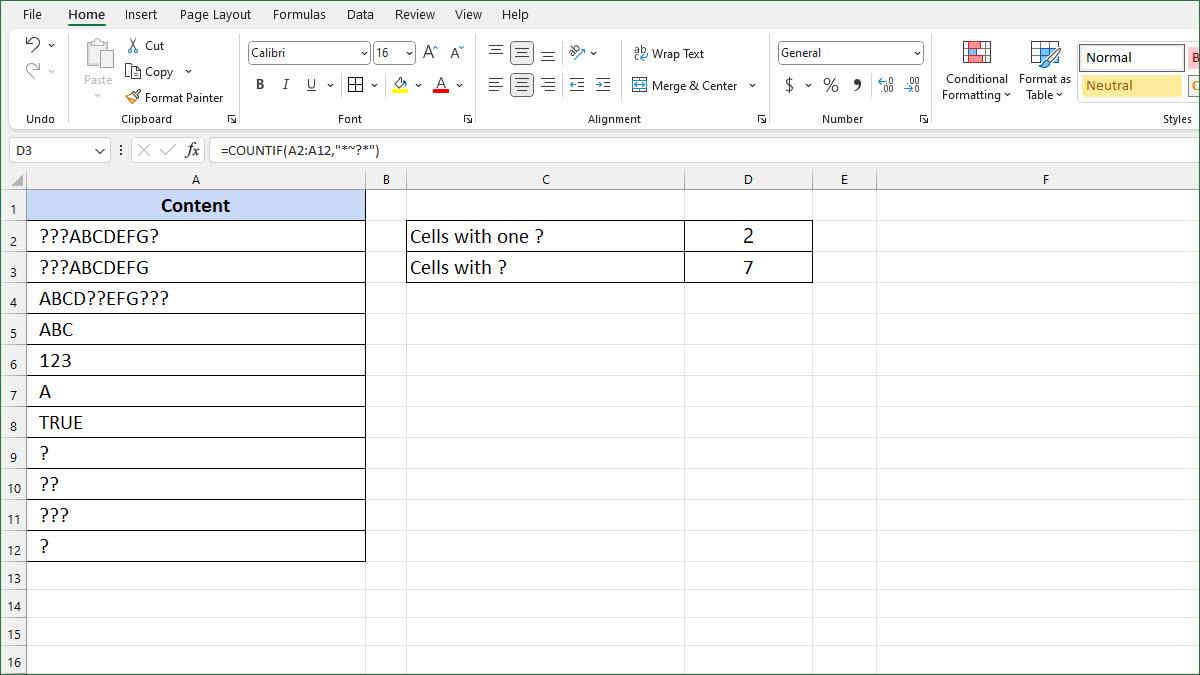Switch to the Formulas tab
The image size is (1200, 675).
299,15
